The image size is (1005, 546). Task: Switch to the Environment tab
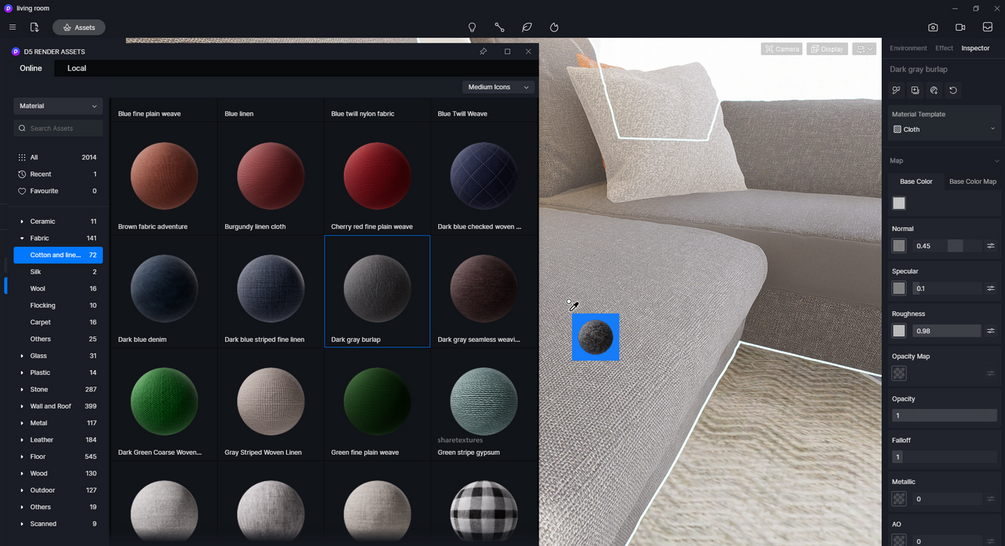tap(908, 48)
